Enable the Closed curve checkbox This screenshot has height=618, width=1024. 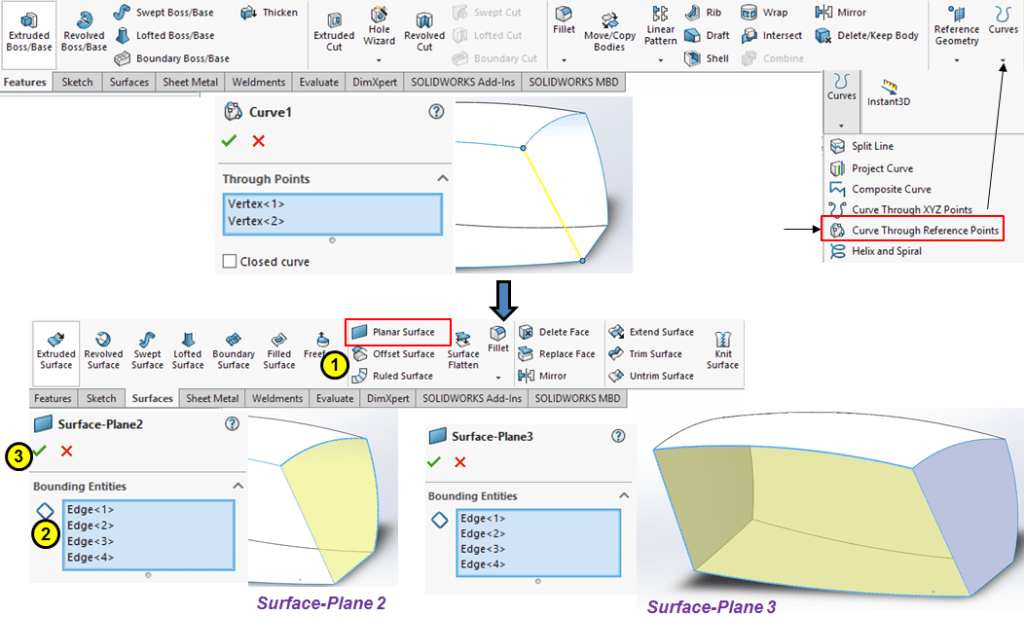(230, 262)
